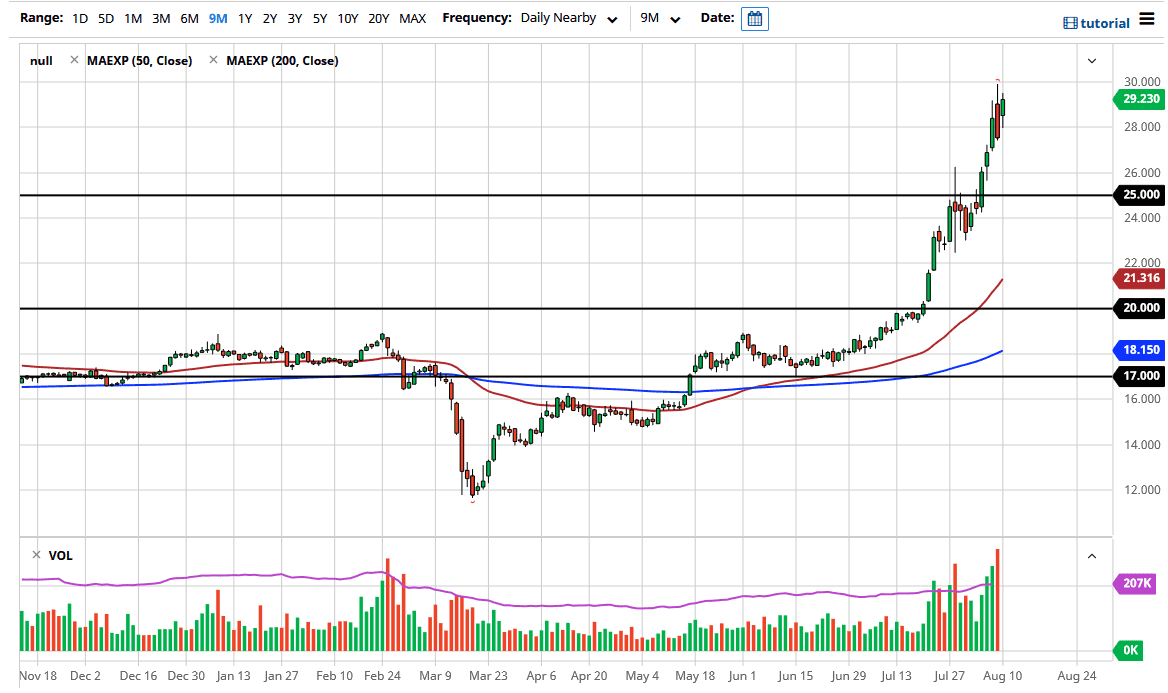Image resolution: width=1168 pixels, height=693 pixels.
Task: Click the 207K volume average tag
Action: click(1136, 582)
